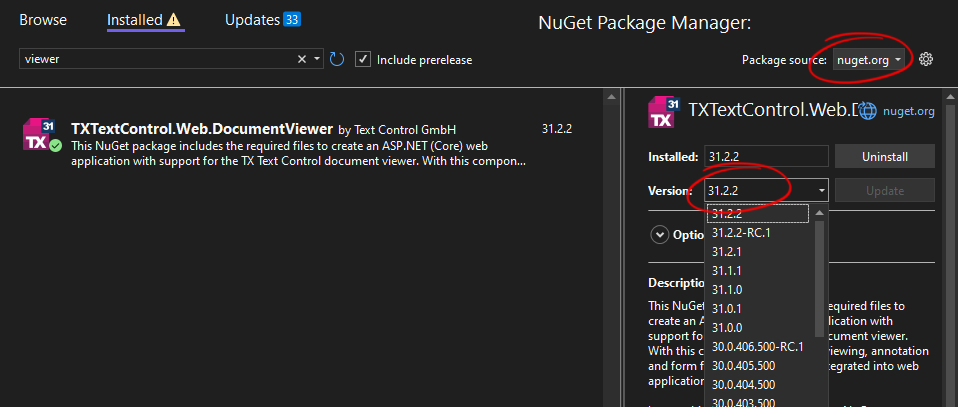958x407 pixels.
Task: Expand the Options section chevron
Action: point(659,235)
